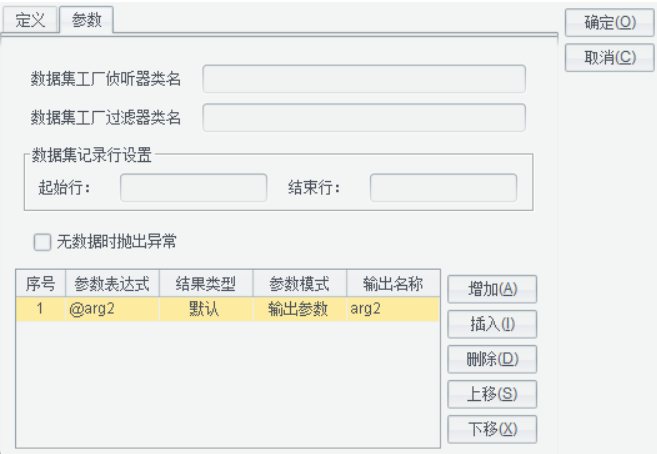Image resolution: width=657 pixels, height=454 pixels.
Task: Click the 结束行 input box
Action: tap(443, 188)
